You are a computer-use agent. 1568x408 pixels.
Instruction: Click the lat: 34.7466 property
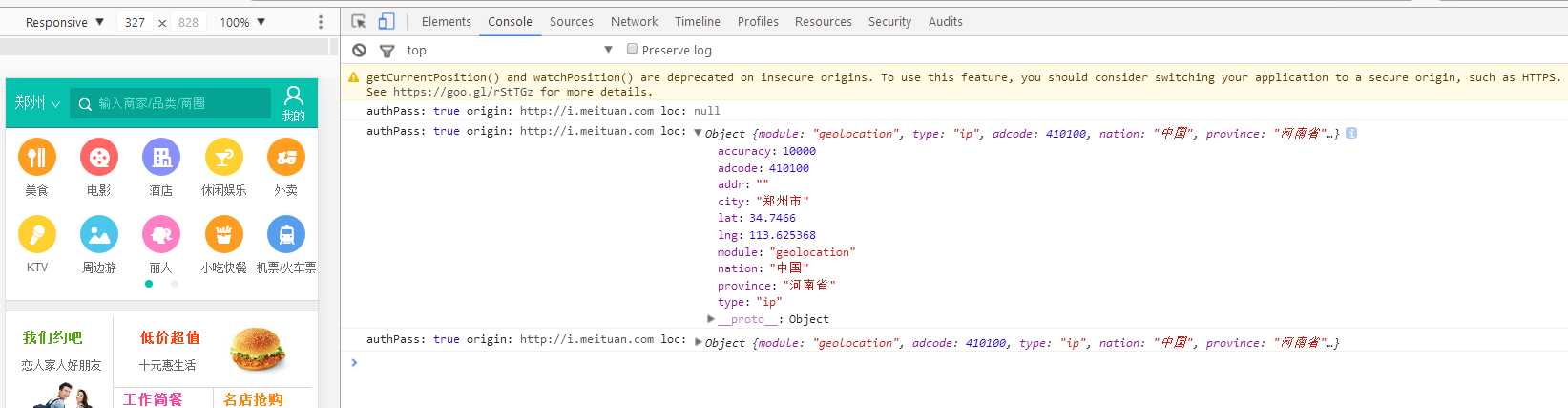click(x=757, y=218)
